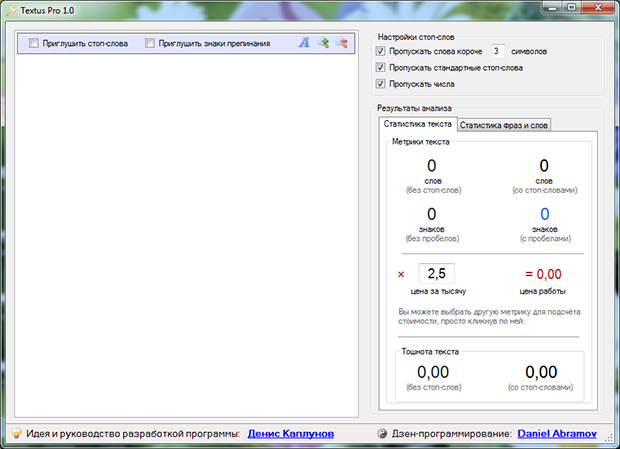This screenshot has width=620, height=449.
Task: Uncheck Пропускать слова короче checkbox
Action: [x=380, y=51]
